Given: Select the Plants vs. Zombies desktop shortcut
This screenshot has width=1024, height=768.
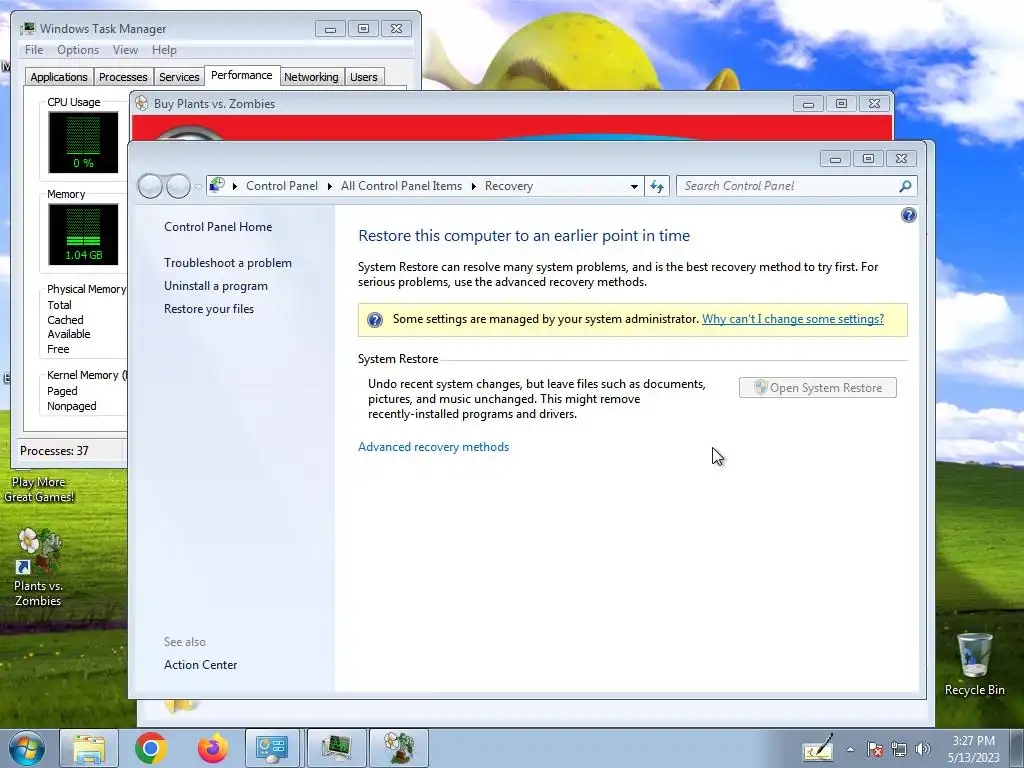Looking at the screenshot, I should [38, 567].
